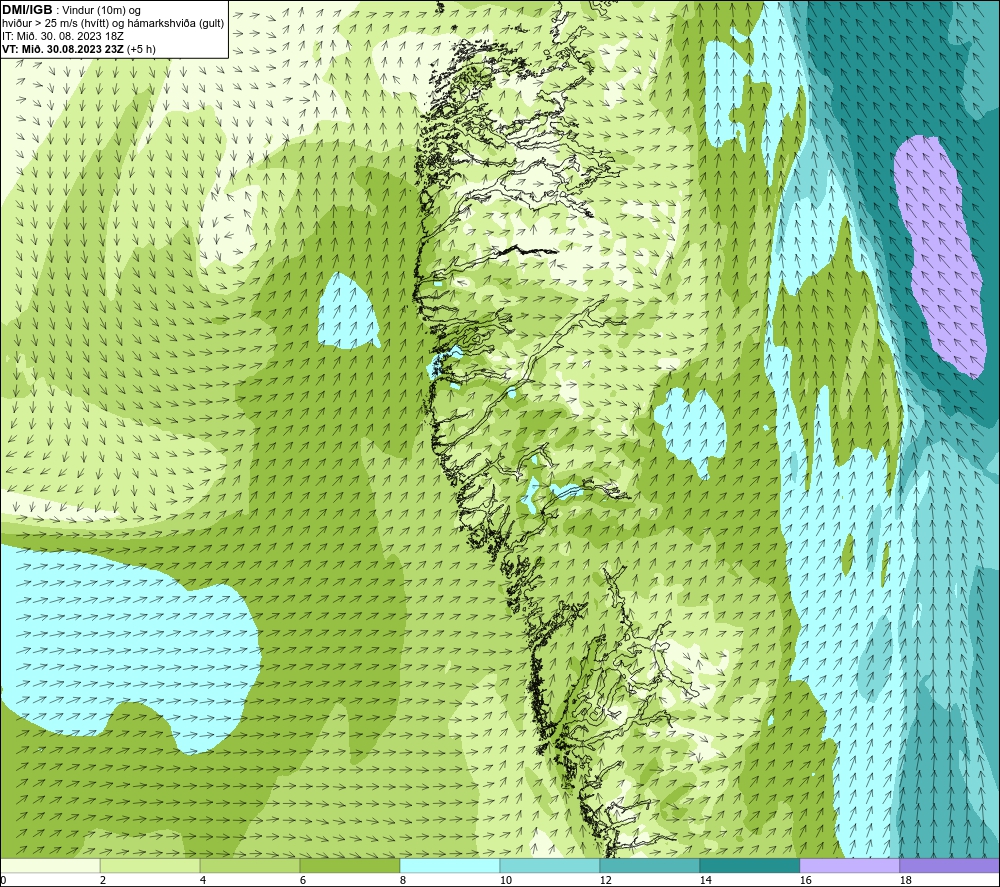Click the legend scale label "16"

805,880
